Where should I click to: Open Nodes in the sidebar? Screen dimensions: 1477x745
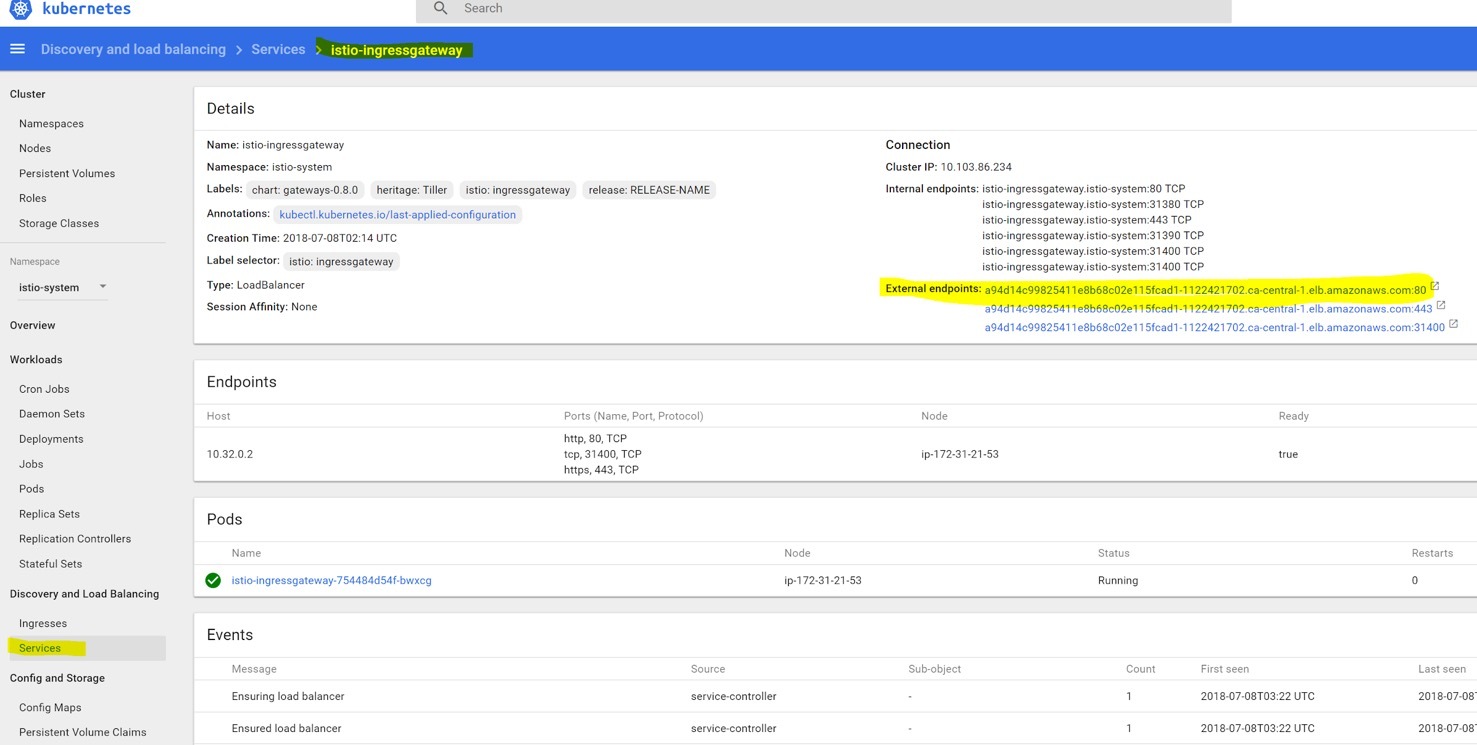pyautogui.click(x=35, y=148)
